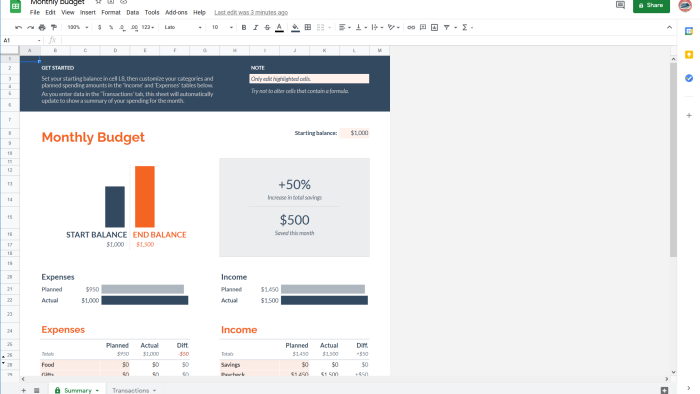700x394 pixels.
Task: Open the Data menu
Action: 133,12
